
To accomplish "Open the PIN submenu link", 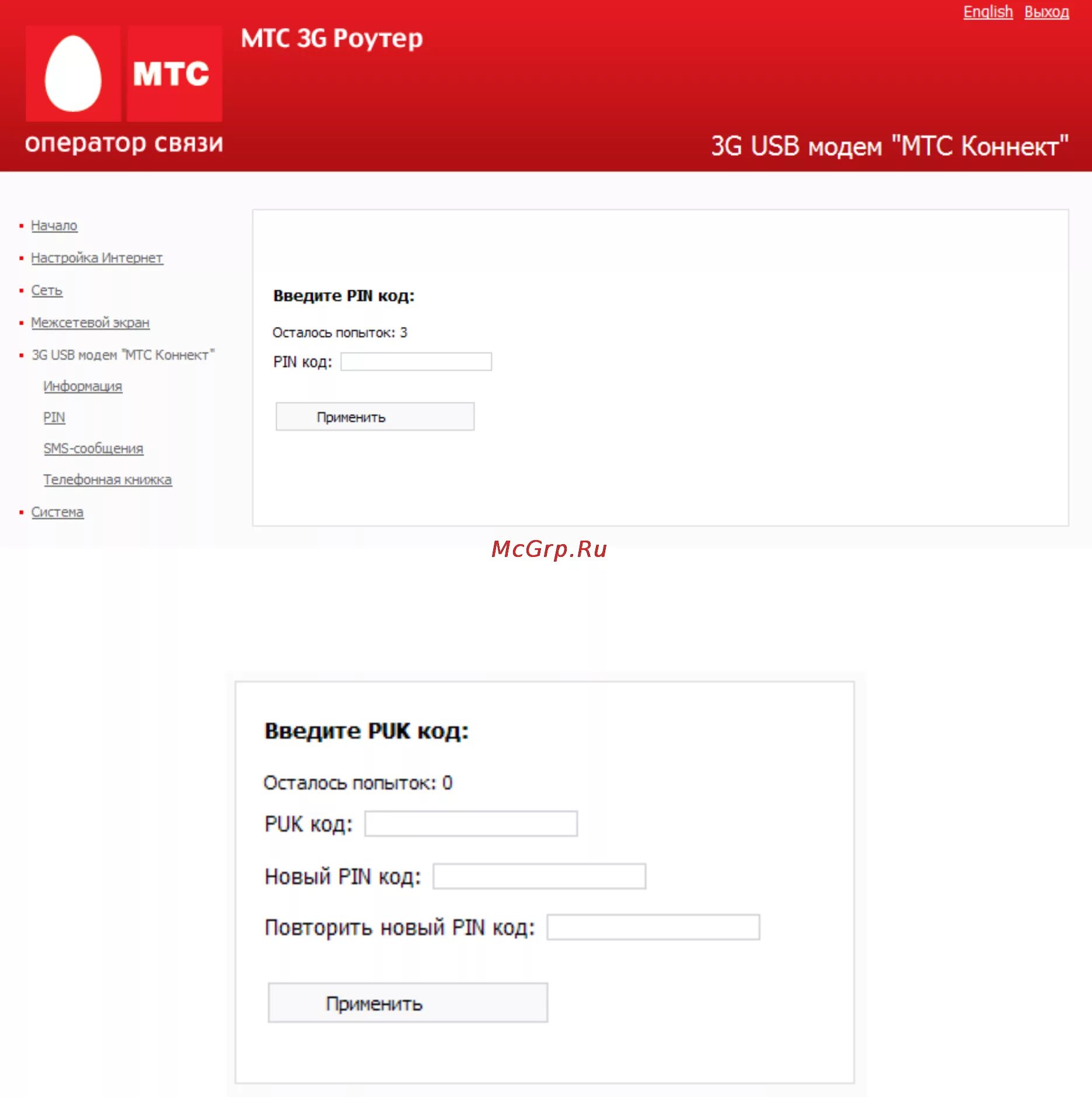I will coord(54,417).
